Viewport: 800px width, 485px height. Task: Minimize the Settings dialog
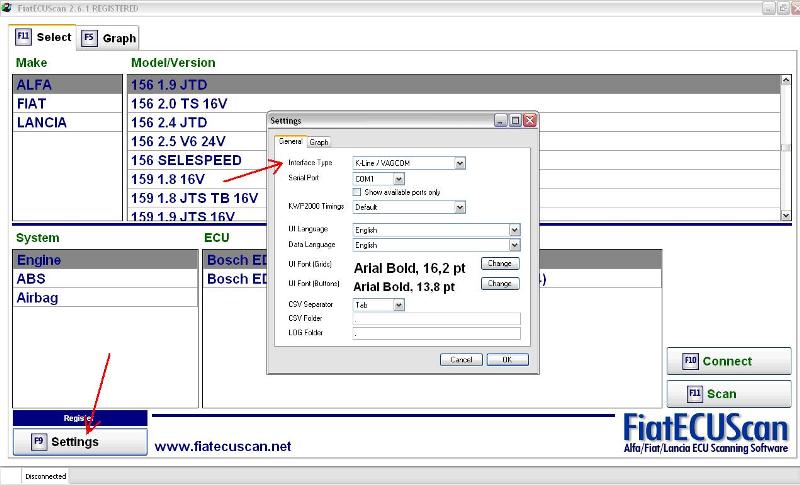(501, 121)
